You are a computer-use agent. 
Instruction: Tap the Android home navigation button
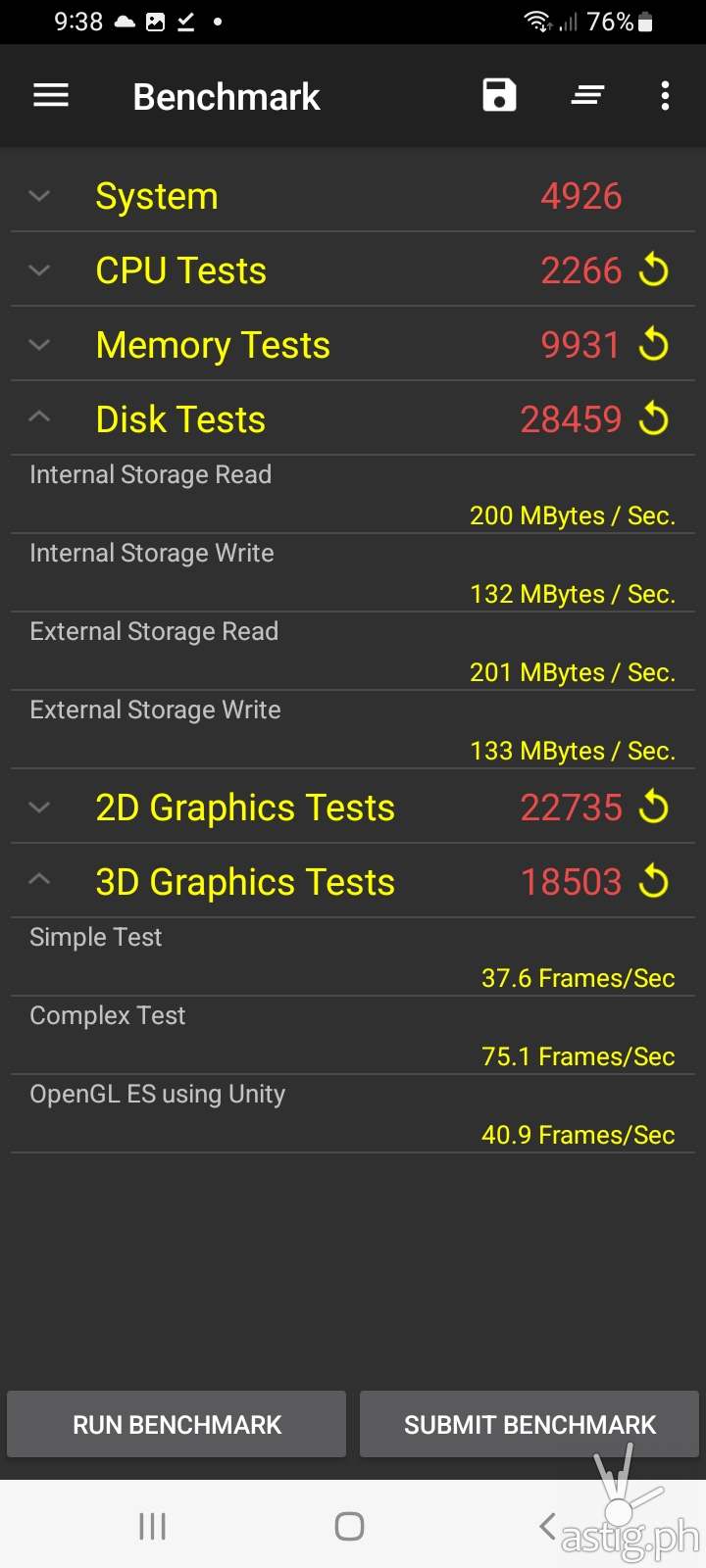click(x=349, y=1526)
